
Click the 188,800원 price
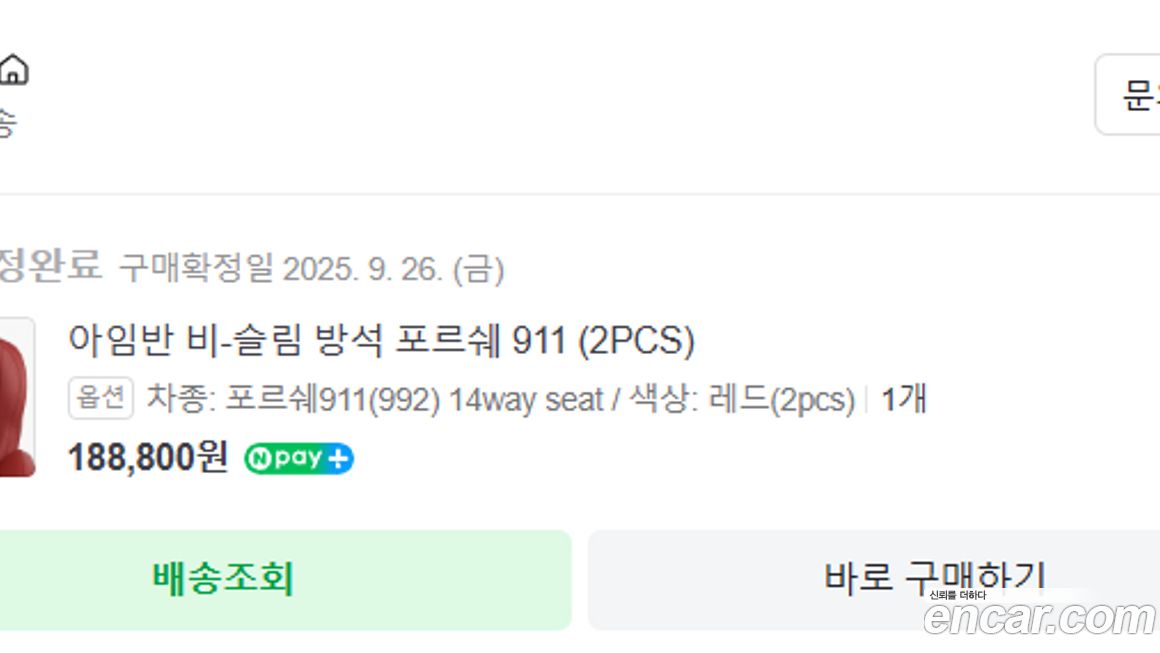pos(148,458)
